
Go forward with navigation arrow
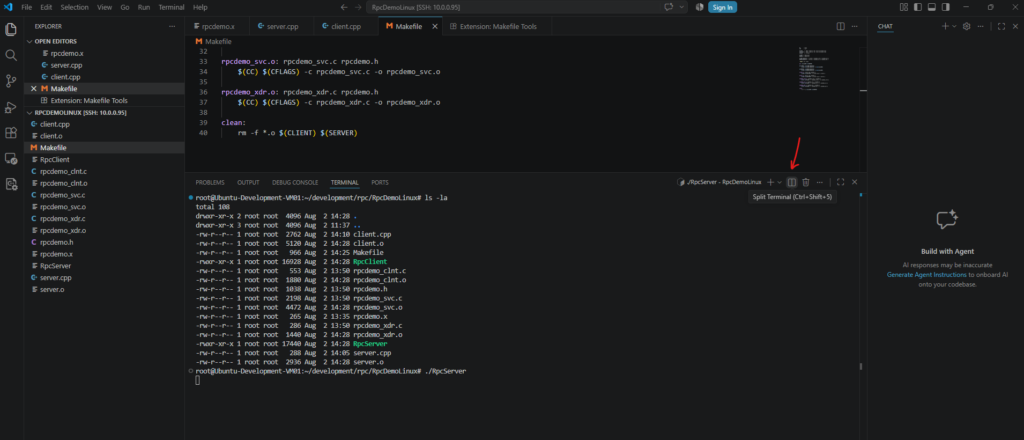point(358,7)
